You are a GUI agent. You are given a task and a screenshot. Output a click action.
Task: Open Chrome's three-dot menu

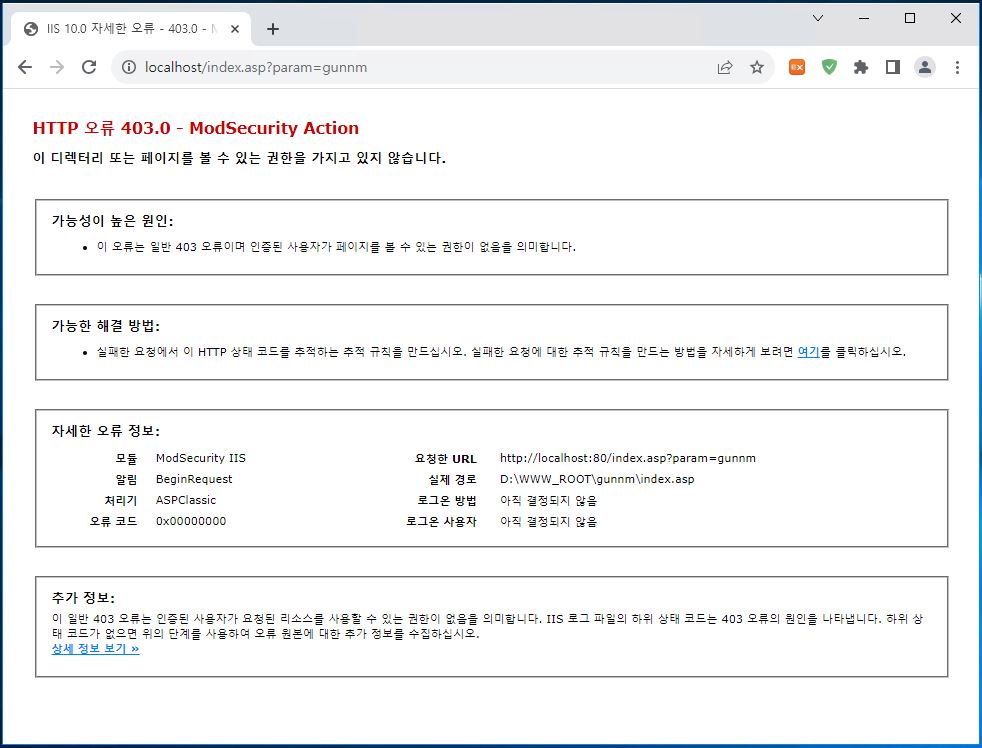tap(957, 67)
